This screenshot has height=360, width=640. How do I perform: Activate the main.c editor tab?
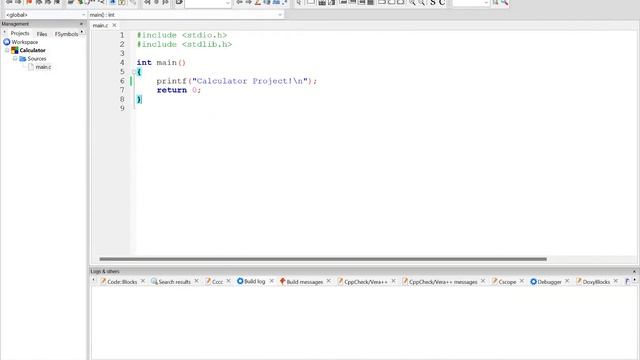100,25
